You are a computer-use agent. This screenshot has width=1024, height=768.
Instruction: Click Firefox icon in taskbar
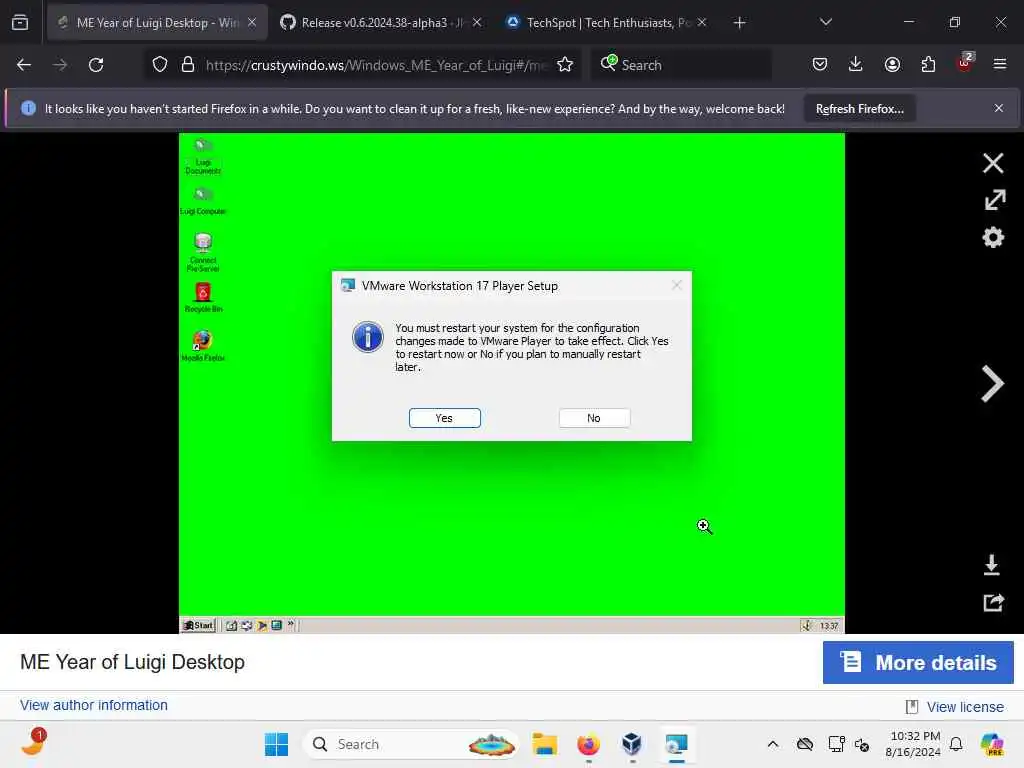click(588, 744)
